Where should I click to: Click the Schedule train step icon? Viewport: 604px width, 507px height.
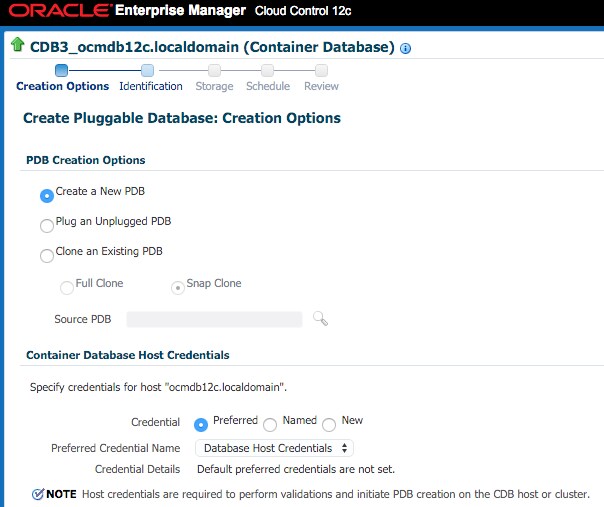pyautogui.click(x=267, y=70)
